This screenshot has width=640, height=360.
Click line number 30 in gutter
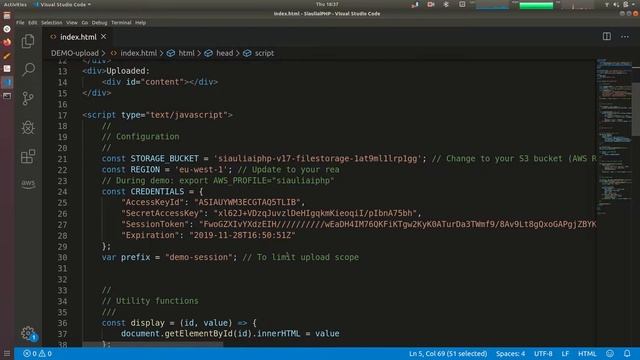[x=62, y=258]
